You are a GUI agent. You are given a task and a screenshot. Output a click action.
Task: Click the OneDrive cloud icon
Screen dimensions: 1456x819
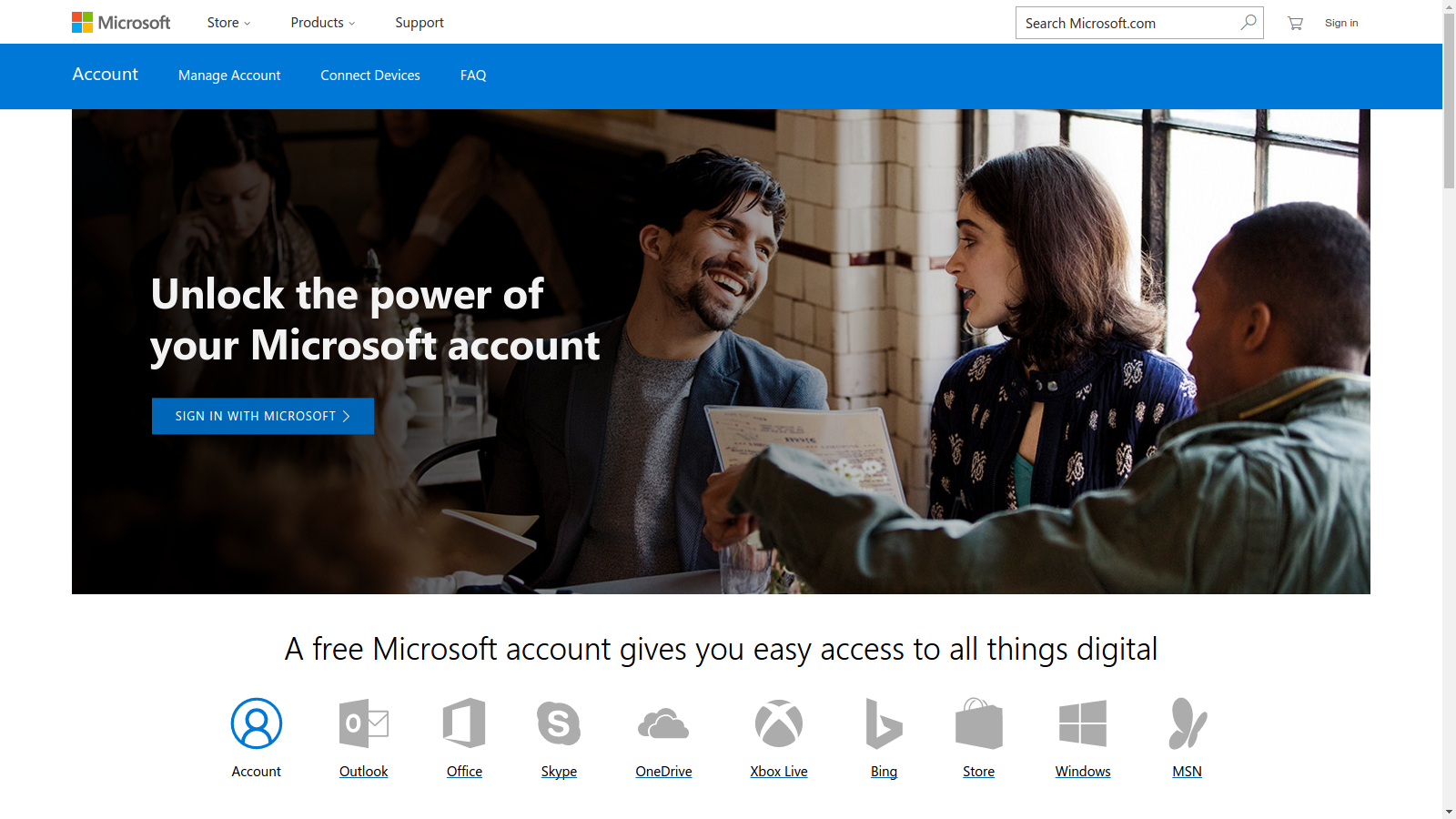pyautogui.click(x=663, y=723)
